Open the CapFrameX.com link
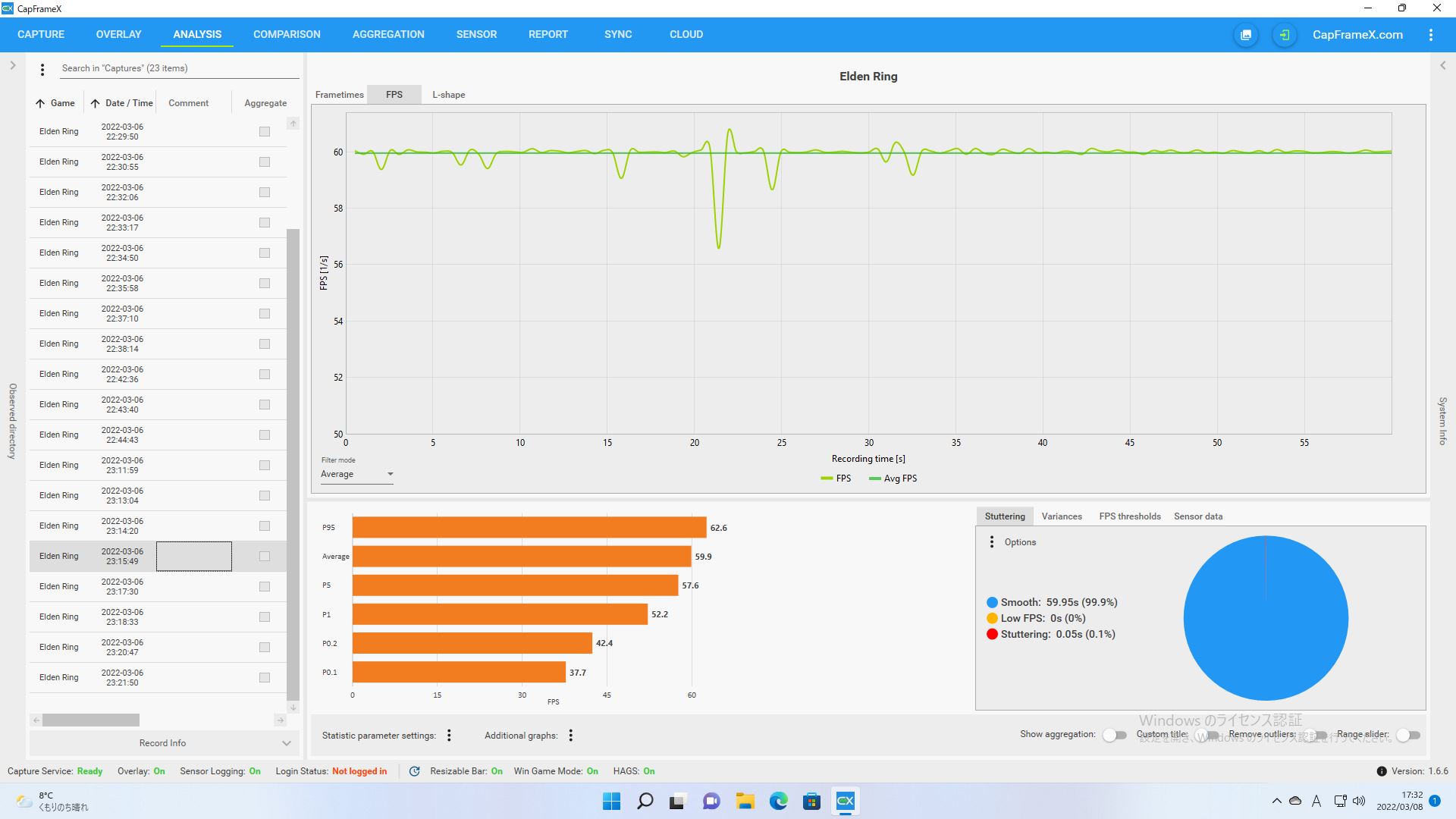1456x819 pixels. [x=1357, y=35]
